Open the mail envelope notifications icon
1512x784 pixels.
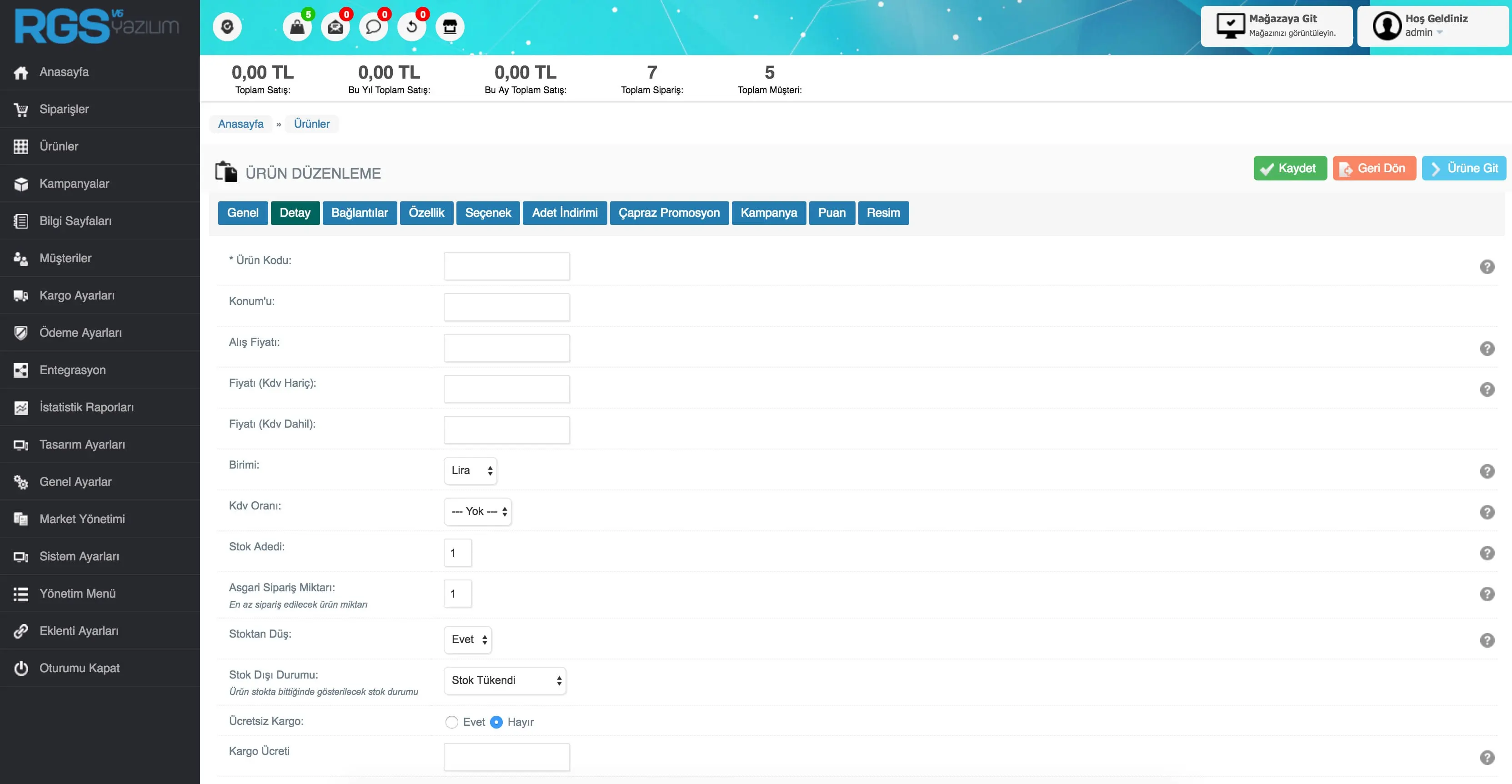(335, 27)
